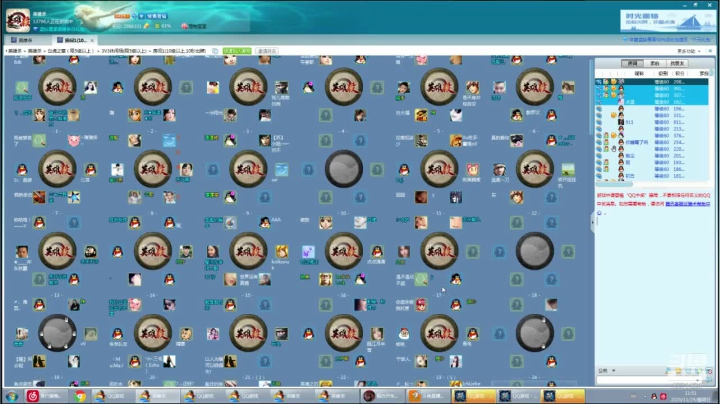Sort player list by the 级别 column
This screenshot has width=720, height=404.
pos(663,73)
